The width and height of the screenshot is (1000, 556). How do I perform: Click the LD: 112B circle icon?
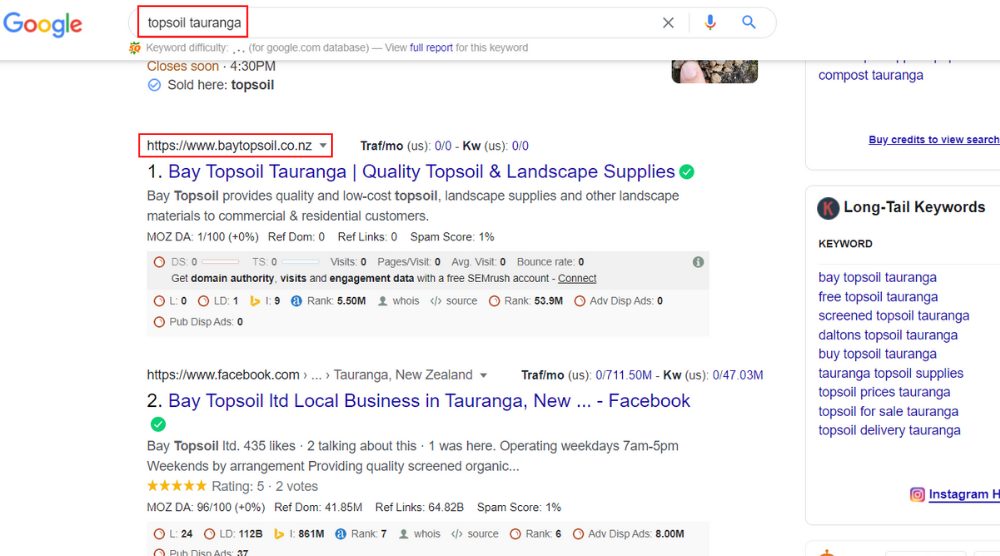[x=209, y=534]
